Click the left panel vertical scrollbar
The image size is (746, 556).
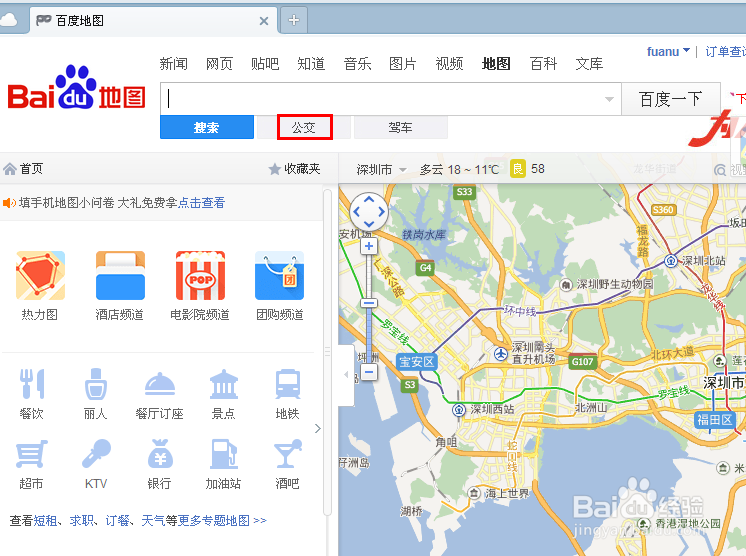[x=327, y=352]
